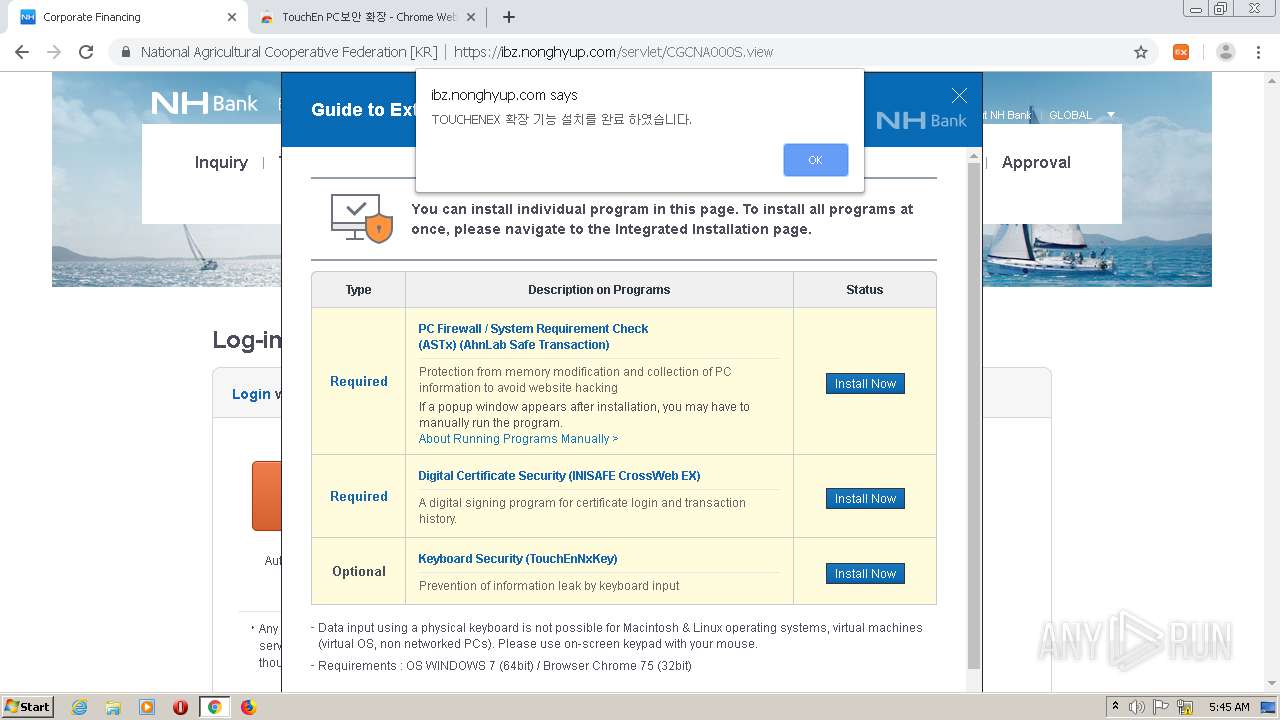Show hidden system tray icons
Screen dimensions: 1280x720
pos(1115,706)
